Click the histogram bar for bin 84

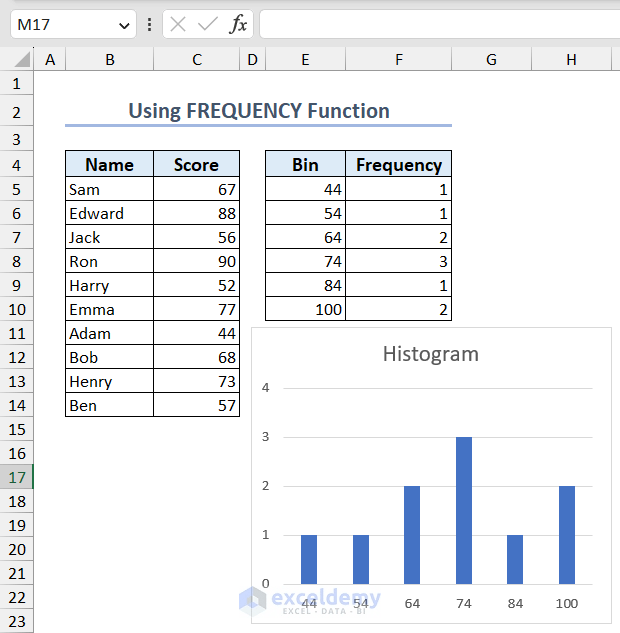pos(515,560)
